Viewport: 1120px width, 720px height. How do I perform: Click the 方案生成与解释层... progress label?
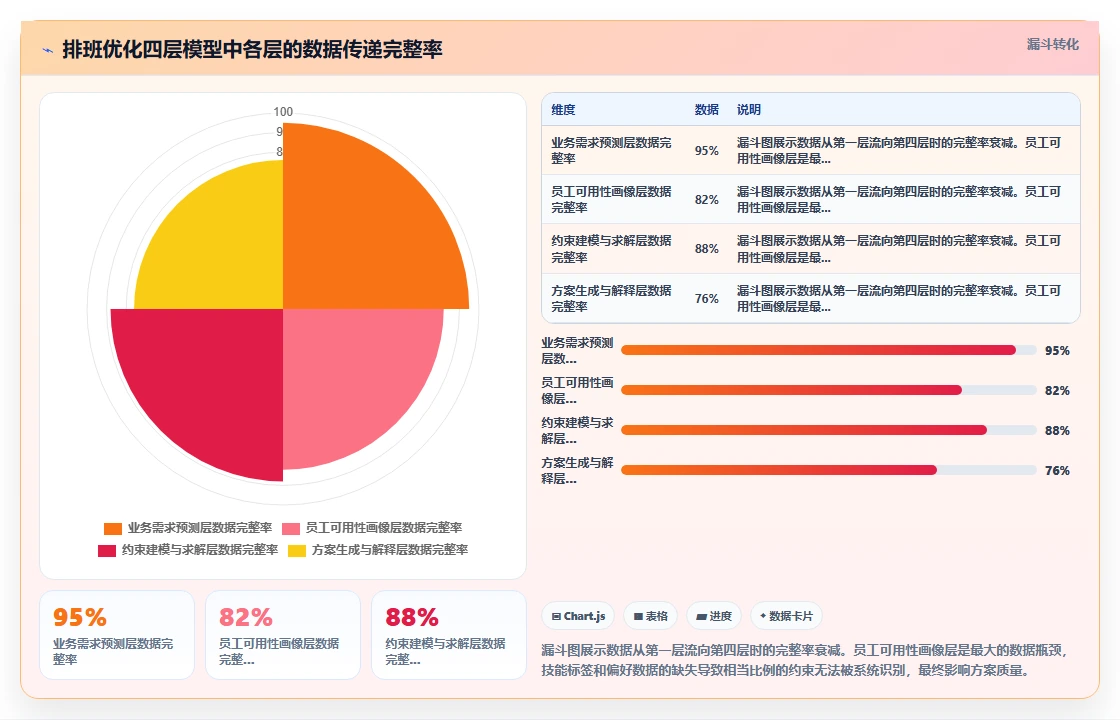pyautogui.click(x=577, y=471)
